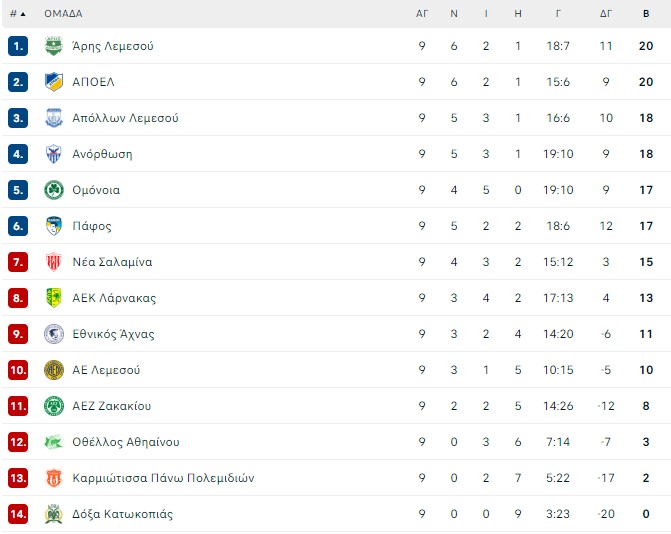Click the Δόξα Κατωκοπιάς team name
Screen dimensions: 671x534
tap(122, 514)
